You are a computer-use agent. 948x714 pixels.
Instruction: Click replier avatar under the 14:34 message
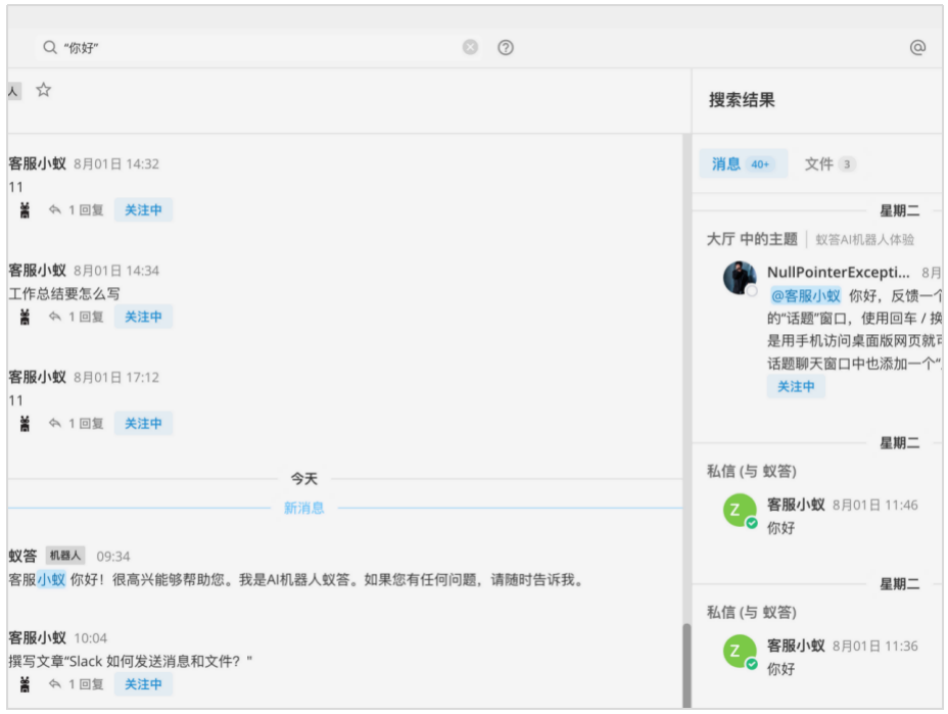[x=25, y=317]
